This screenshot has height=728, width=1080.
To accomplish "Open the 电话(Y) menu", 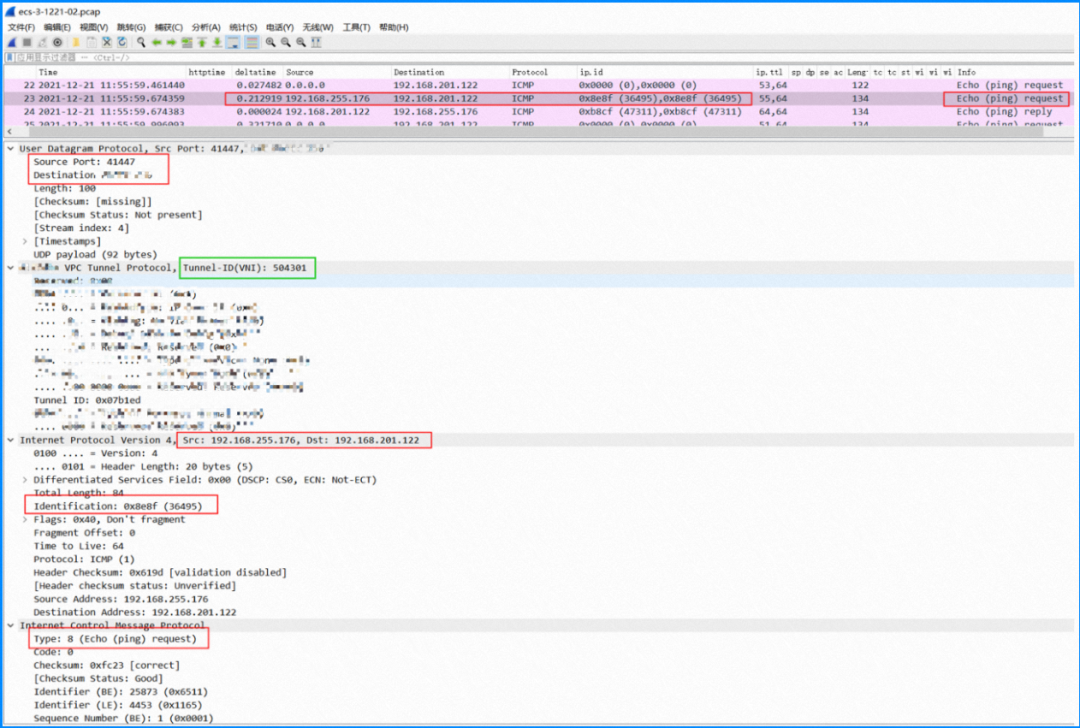I will [x=280, y=28].
